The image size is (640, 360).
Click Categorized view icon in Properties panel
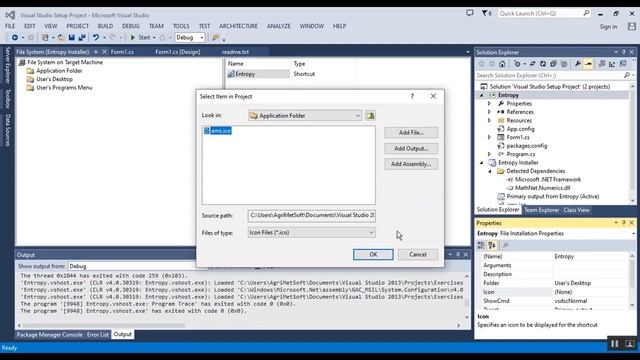click(481, 245)
